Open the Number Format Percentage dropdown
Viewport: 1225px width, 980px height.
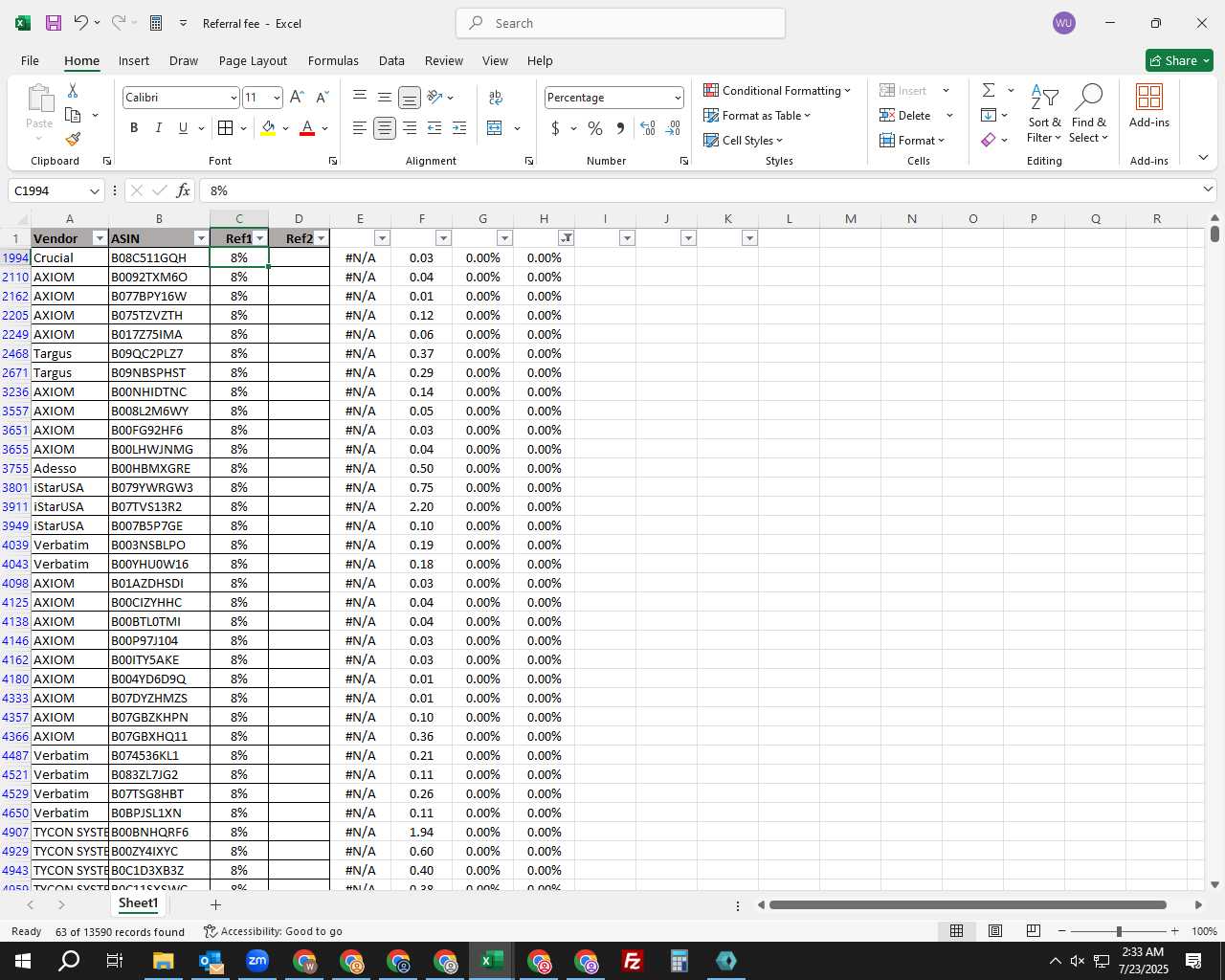pos(678,98)
